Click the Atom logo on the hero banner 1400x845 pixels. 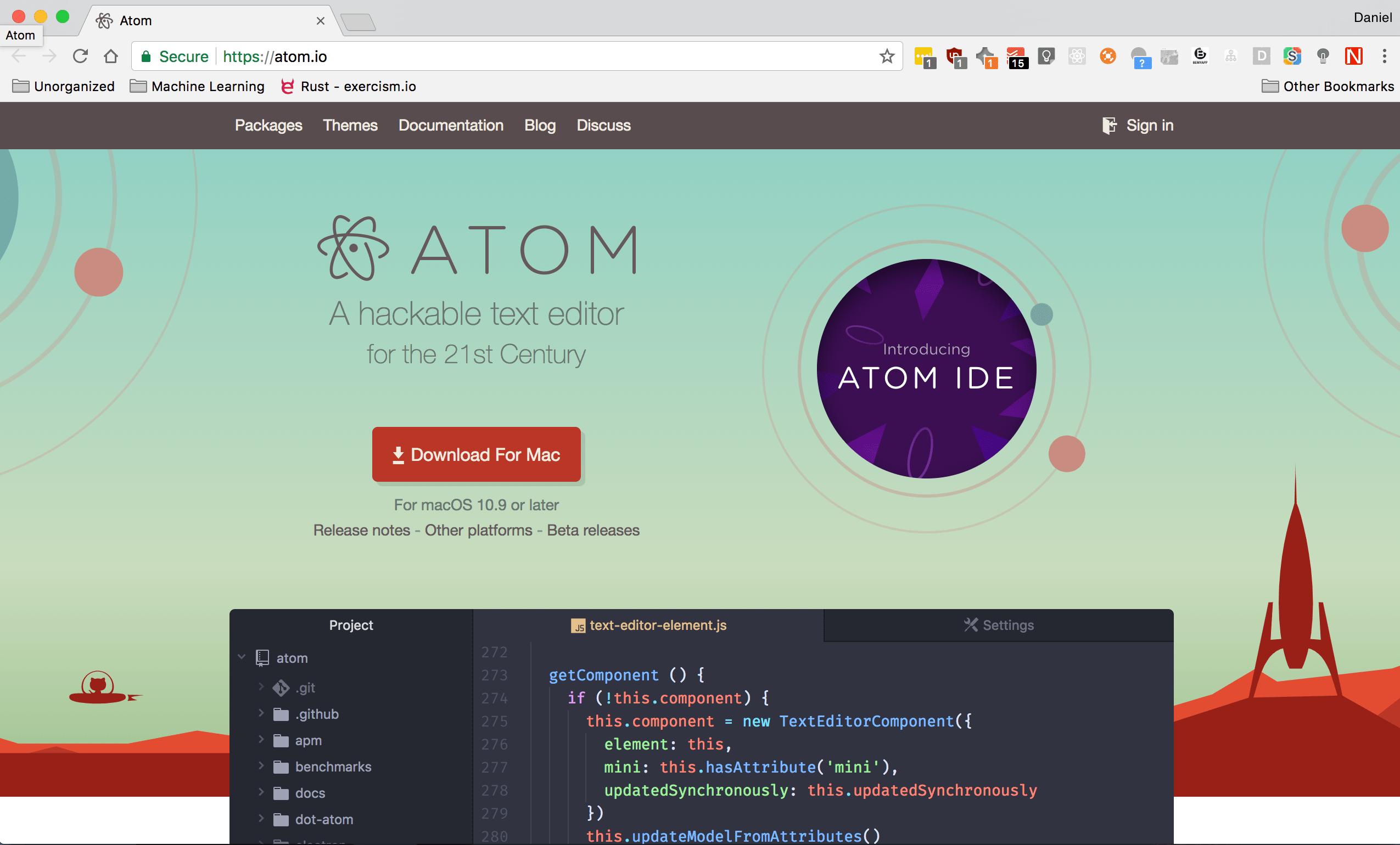pos(353,248)
